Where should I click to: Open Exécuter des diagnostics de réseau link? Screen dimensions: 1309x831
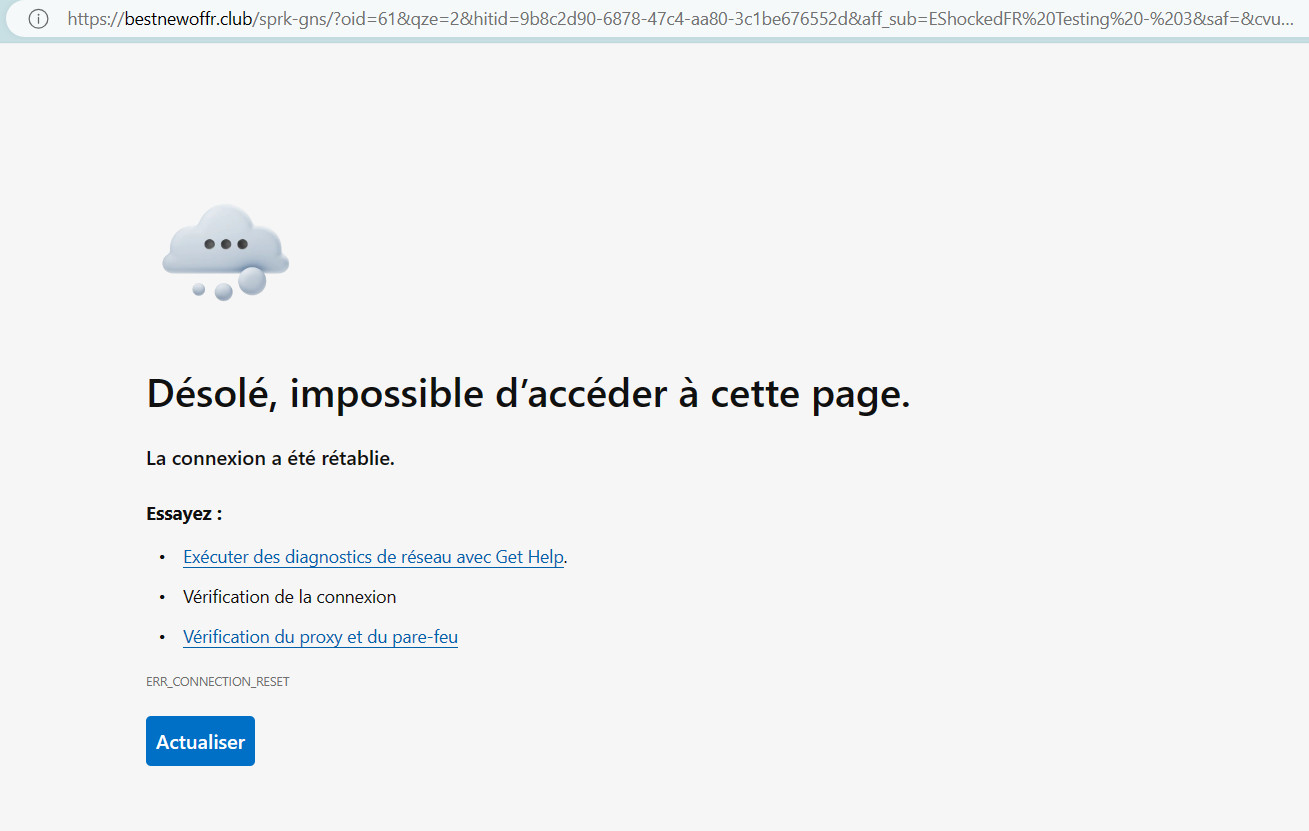(373, 557)
